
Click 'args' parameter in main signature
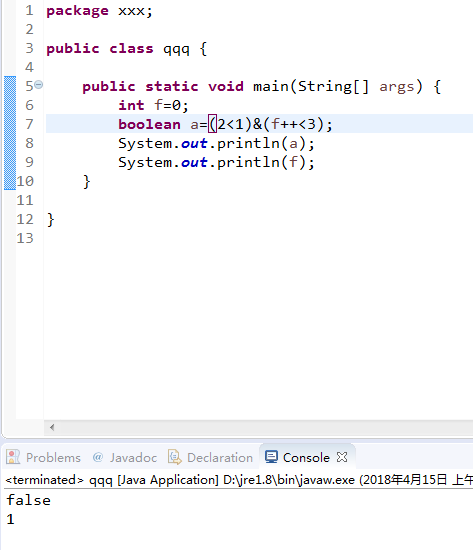397,87
